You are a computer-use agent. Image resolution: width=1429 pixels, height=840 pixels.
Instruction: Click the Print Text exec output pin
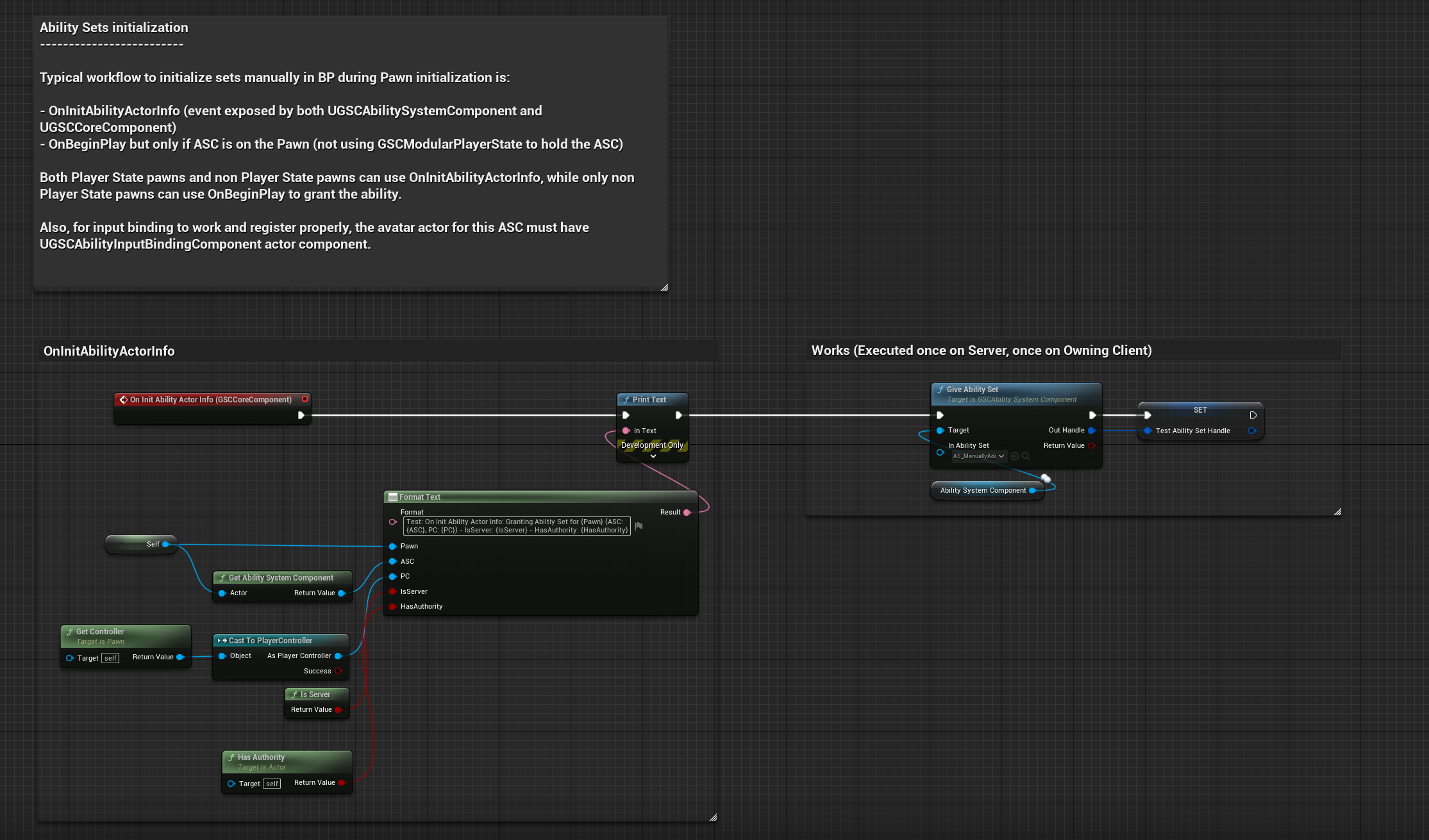(x=678, y=415)
